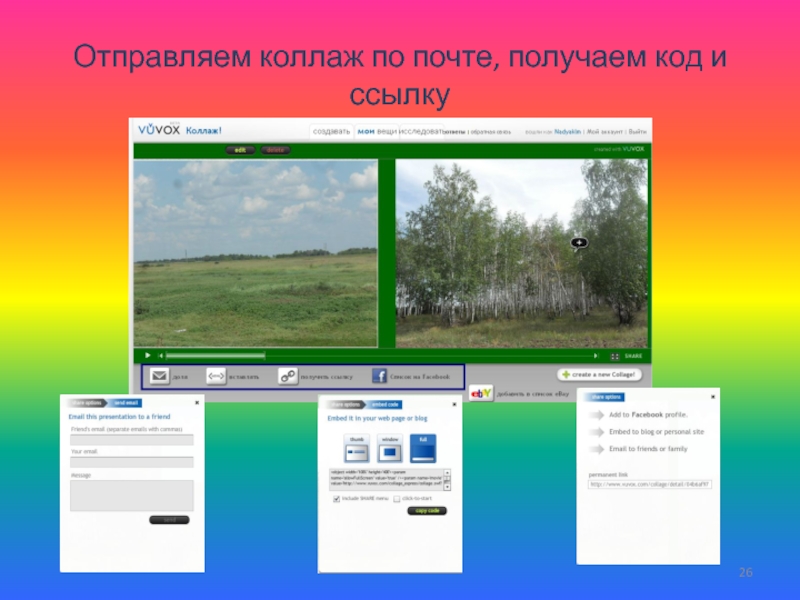Image resolution: width=800 pixels, height=600 pixels.
Task: Click share options breadcrumb in embed code dialog
Action: pyautogui.click(x=346, y=405)
